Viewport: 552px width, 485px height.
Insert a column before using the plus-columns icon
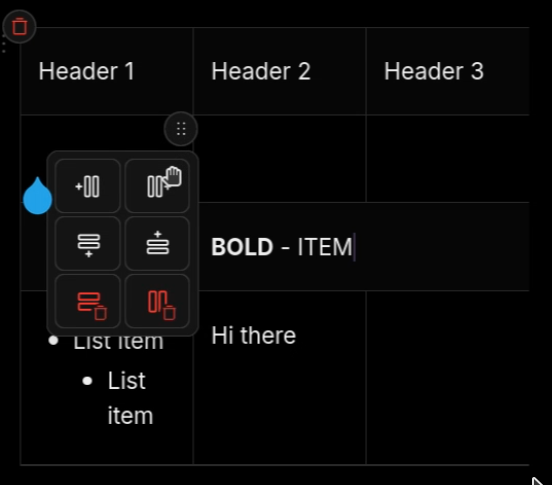coord(88,186)
